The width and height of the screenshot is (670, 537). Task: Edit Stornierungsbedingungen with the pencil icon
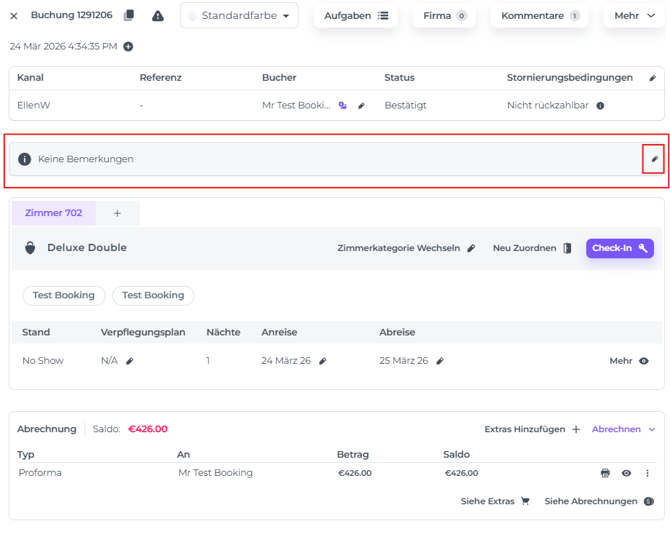click(653, 78)
